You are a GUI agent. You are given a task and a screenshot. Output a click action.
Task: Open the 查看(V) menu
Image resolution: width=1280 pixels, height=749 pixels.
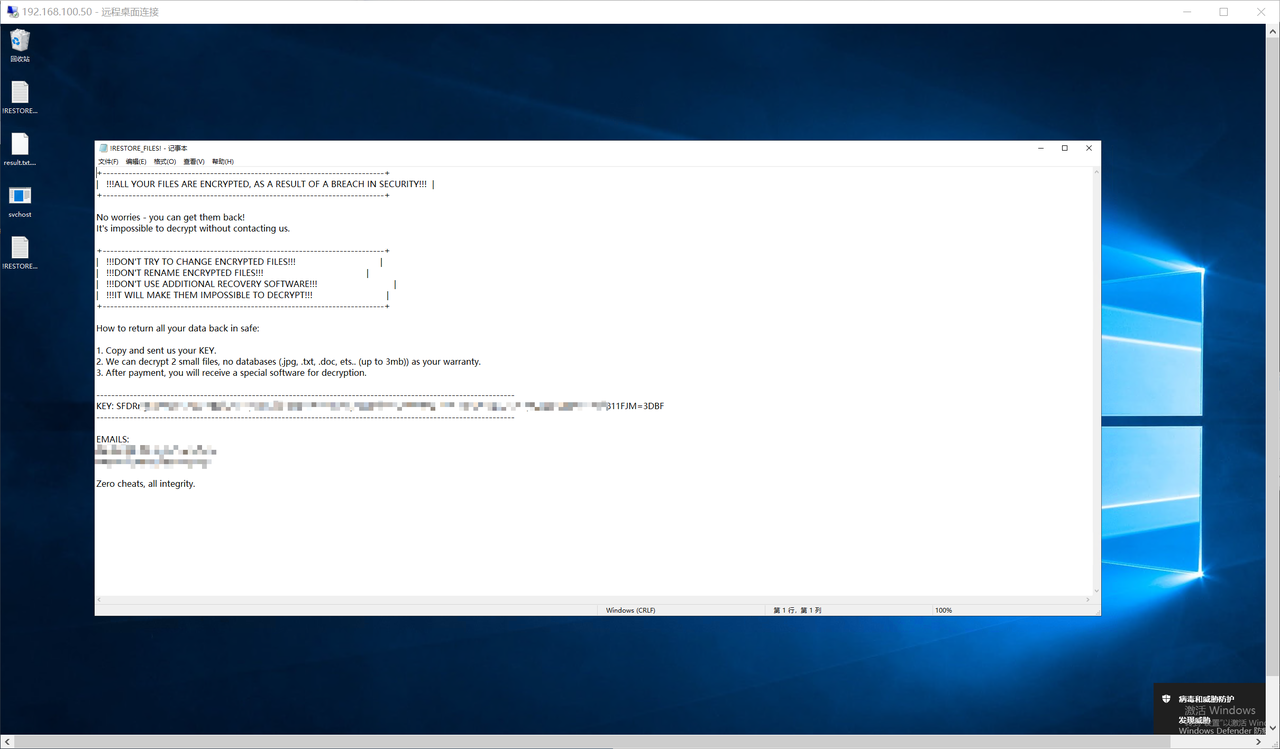click(194, 162)
